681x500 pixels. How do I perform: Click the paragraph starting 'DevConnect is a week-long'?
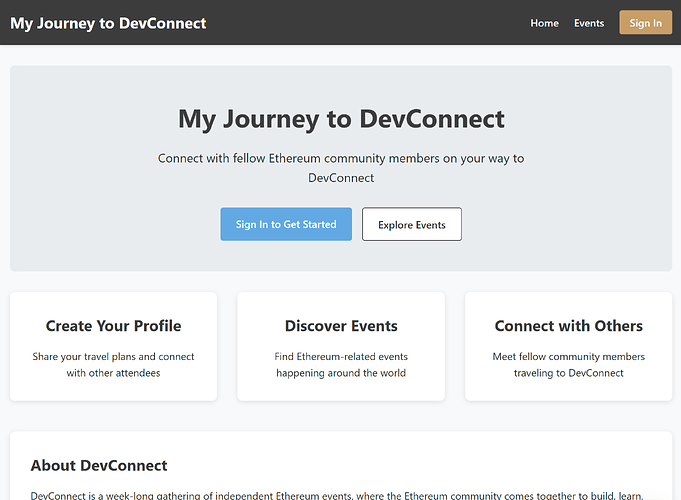coord(337,495)
